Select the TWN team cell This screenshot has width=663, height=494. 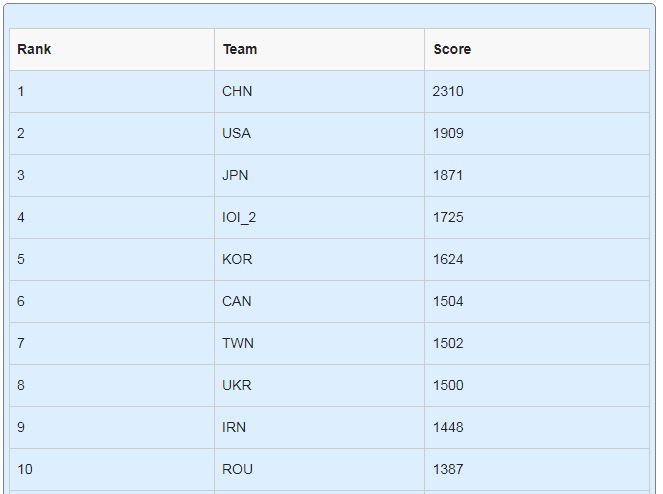(319, 343)
